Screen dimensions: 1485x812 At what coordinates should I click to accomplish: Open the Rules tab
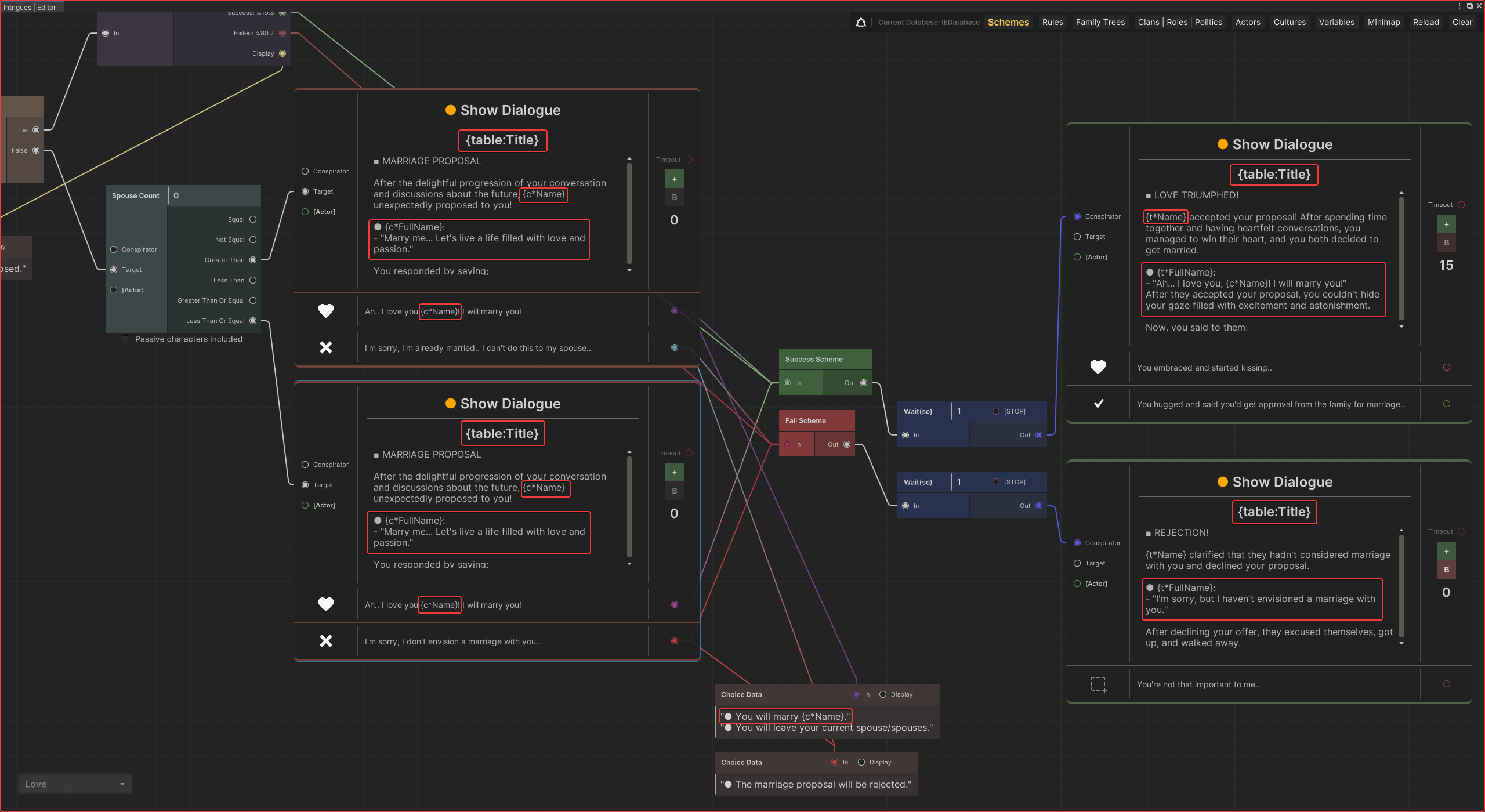coord(1052,22)
